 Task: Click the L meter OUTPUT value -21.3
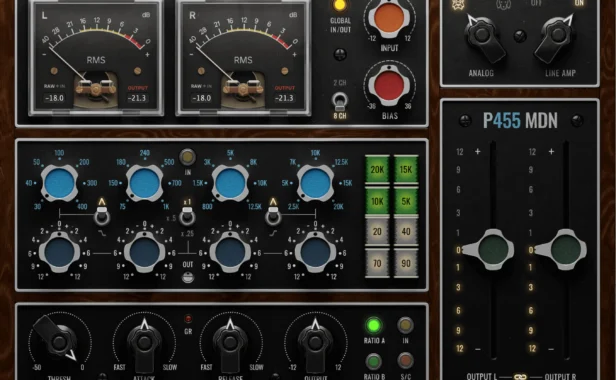pyautogui.click(x=137, y=98)
